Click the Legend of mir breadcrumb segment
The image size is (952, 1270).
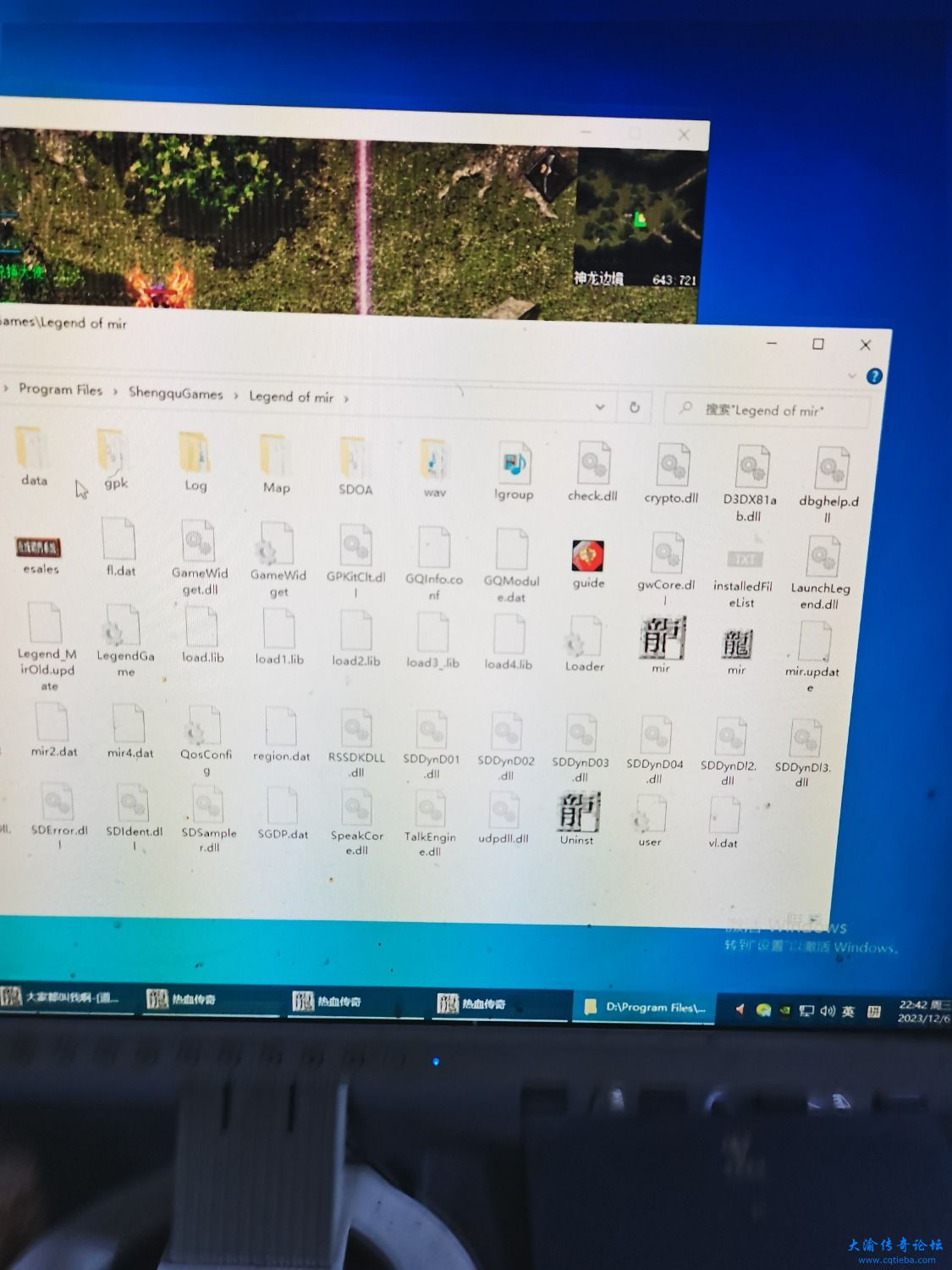(x=291, y=396)
